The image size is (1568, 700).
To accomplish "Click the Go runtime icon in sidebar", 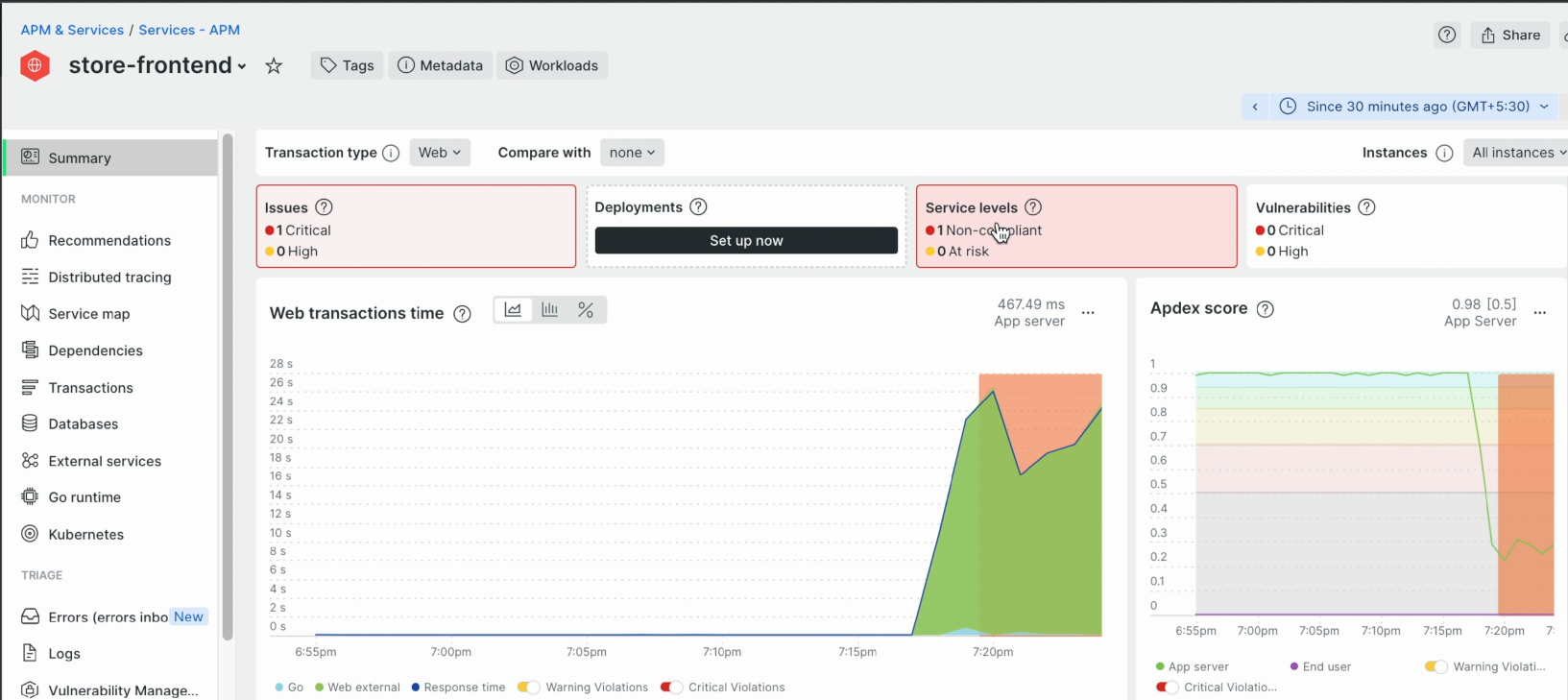I will point(30,496).
